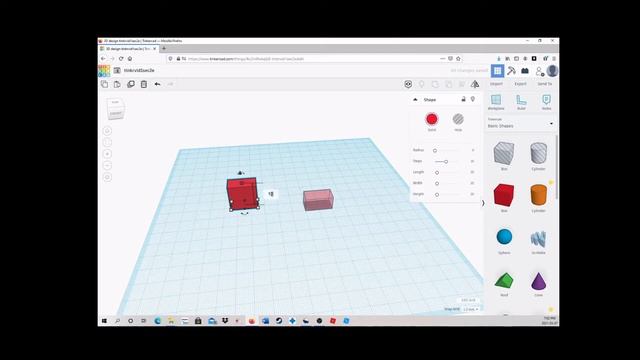Collapse the shapes panel with the side chevron

pos(483,203)
